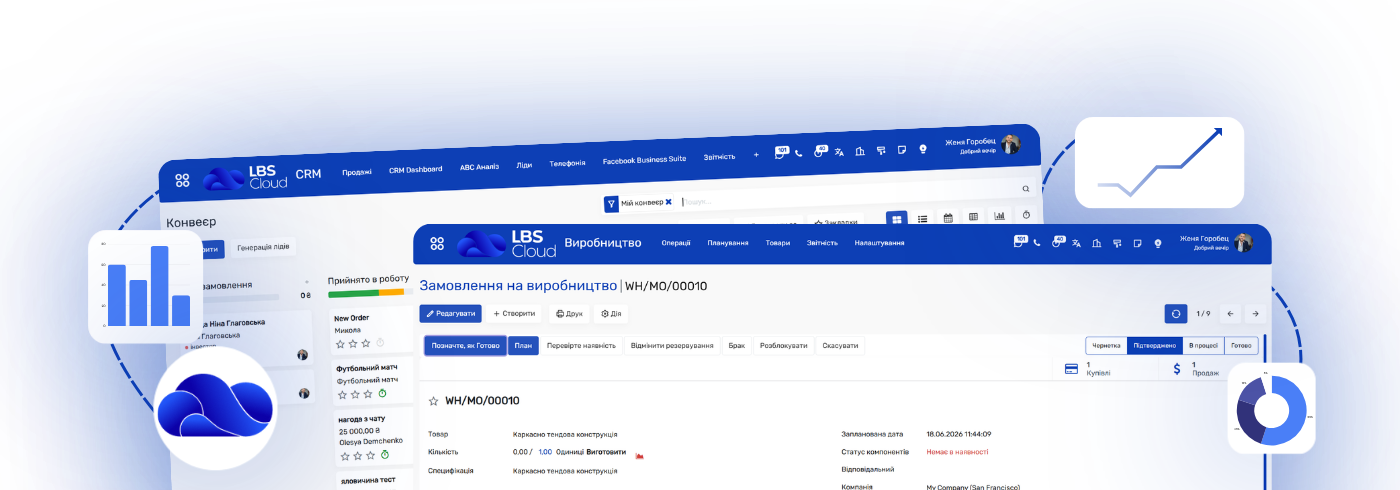Viewport: 1400px width, 490px height.
Task: Open the Дія actions dropdown
Action: tap(611, 314)
